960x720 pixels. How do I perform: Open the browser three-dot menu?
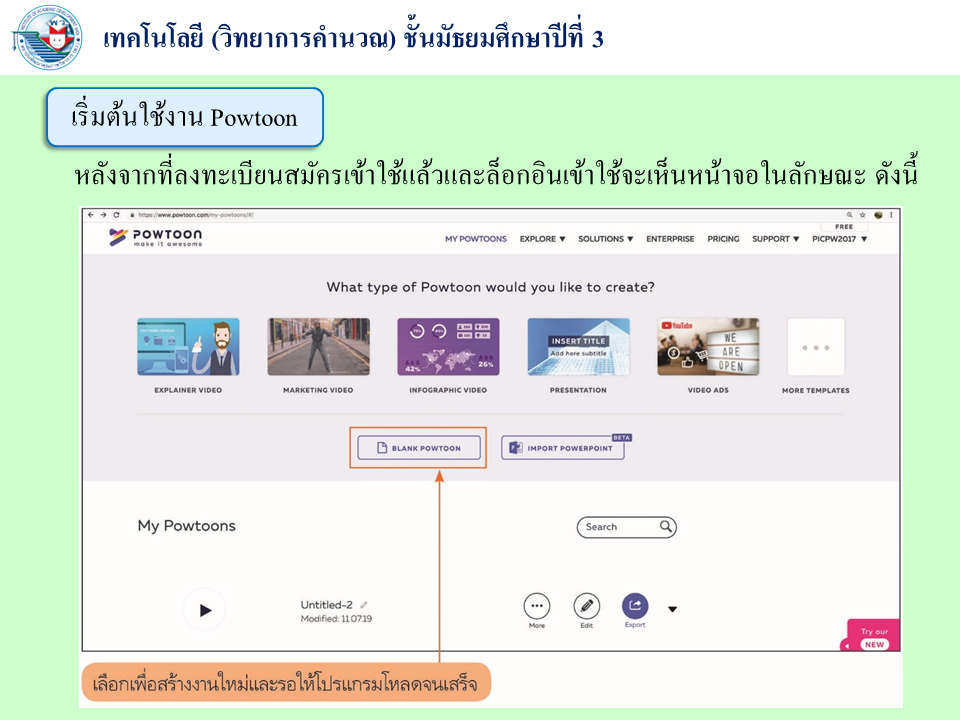coord(891,215)
